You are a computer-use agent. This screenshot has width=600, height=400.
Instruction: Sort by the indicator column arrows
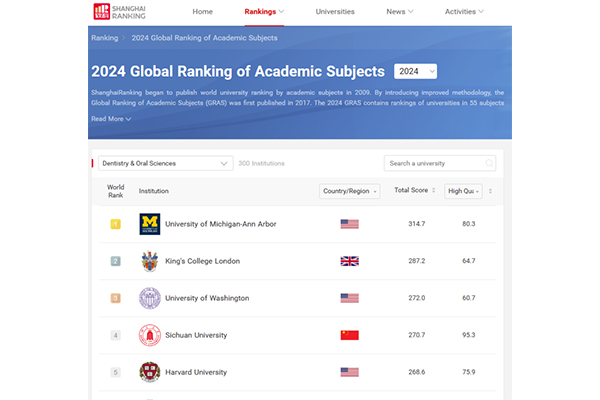pyautogui.click(x=490, y=191)
